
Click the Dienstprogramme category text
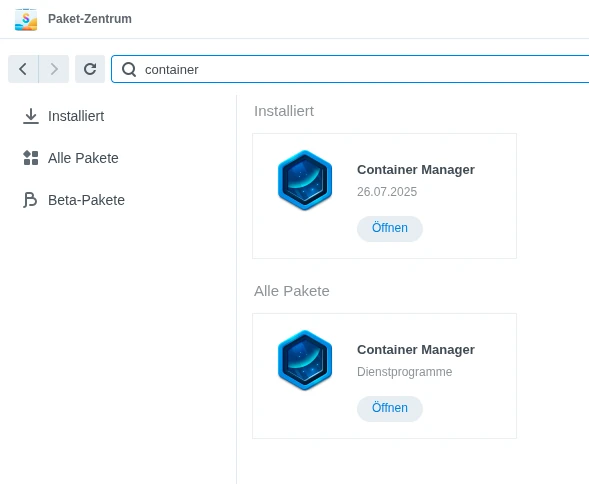(x=405, y=372)
